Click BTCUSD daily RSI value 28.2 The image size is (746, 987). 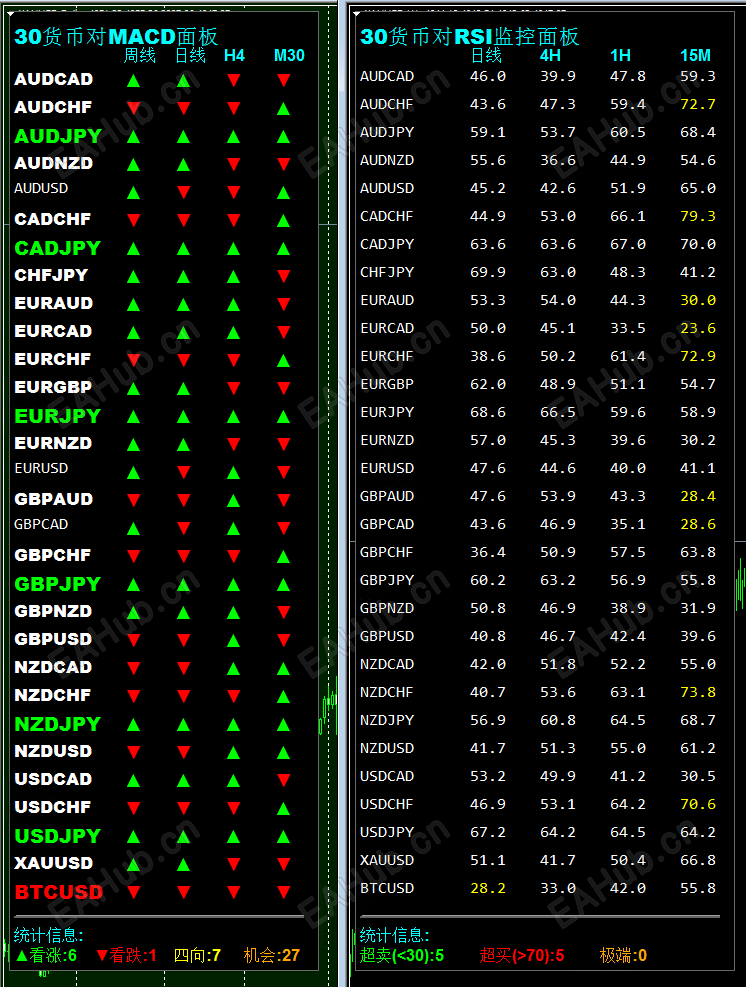tap(488, 888)
